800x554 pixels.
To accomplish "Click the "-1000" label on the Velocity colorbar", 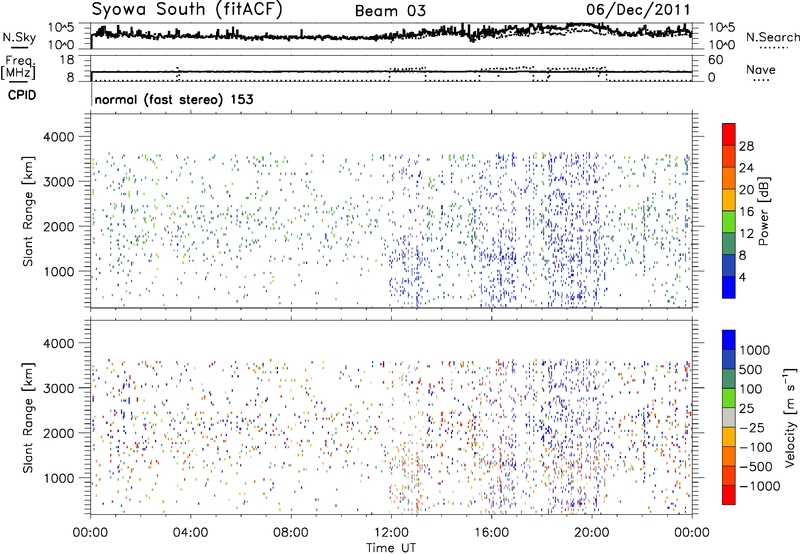I will click(760, 486).
